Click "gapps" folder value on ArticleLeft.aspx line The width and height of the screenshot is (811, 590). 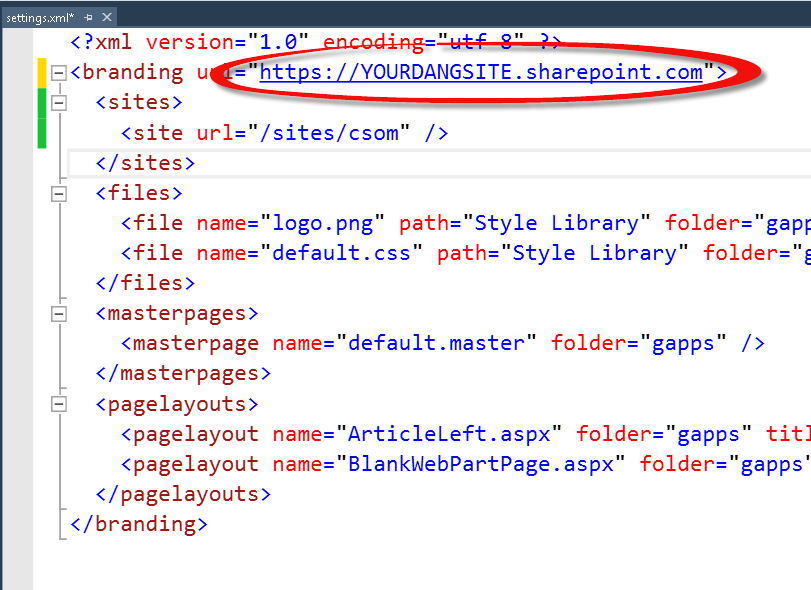tap(709, 434)
